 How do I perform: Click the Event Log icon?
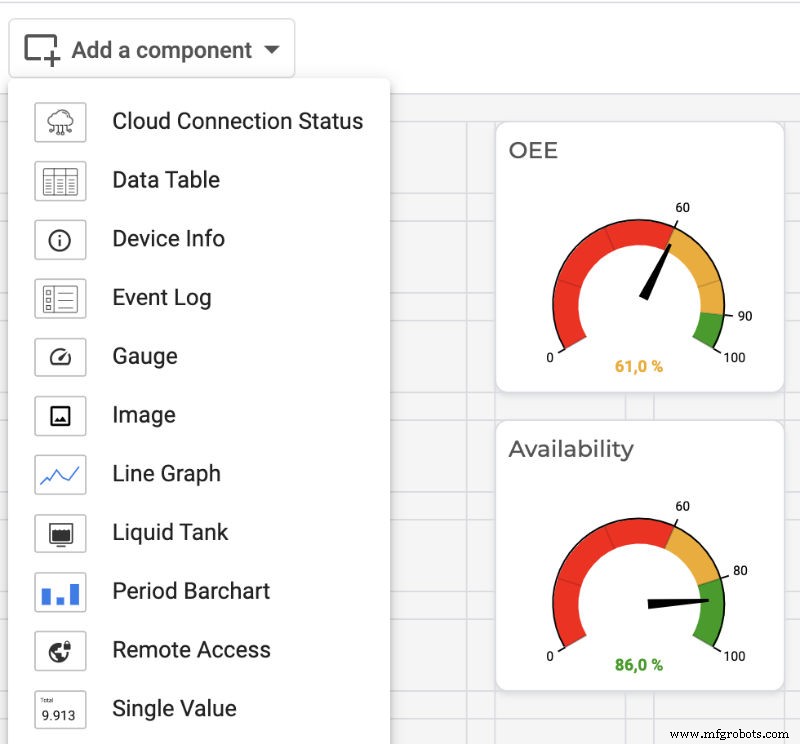[x=60, y=298]
